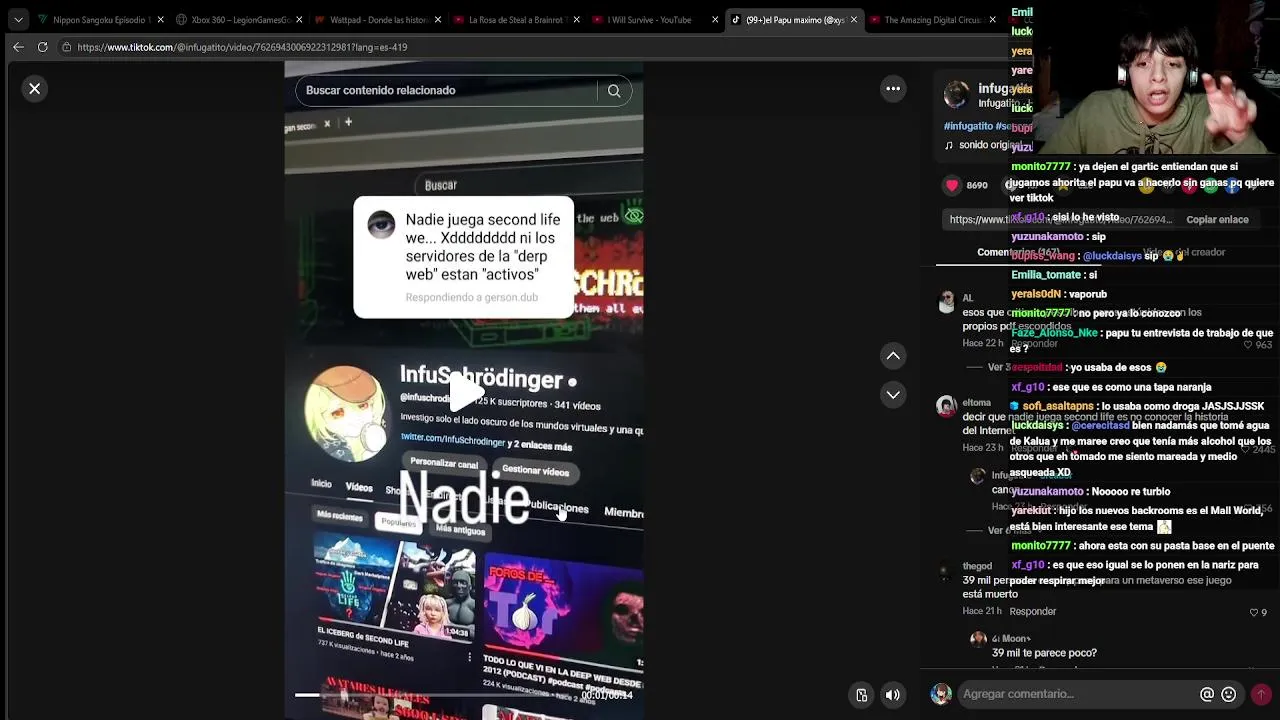The width and height of the screenshot is (1280, 720).
Task: Go to previous video with up chevron
Action: click(893, 355)
